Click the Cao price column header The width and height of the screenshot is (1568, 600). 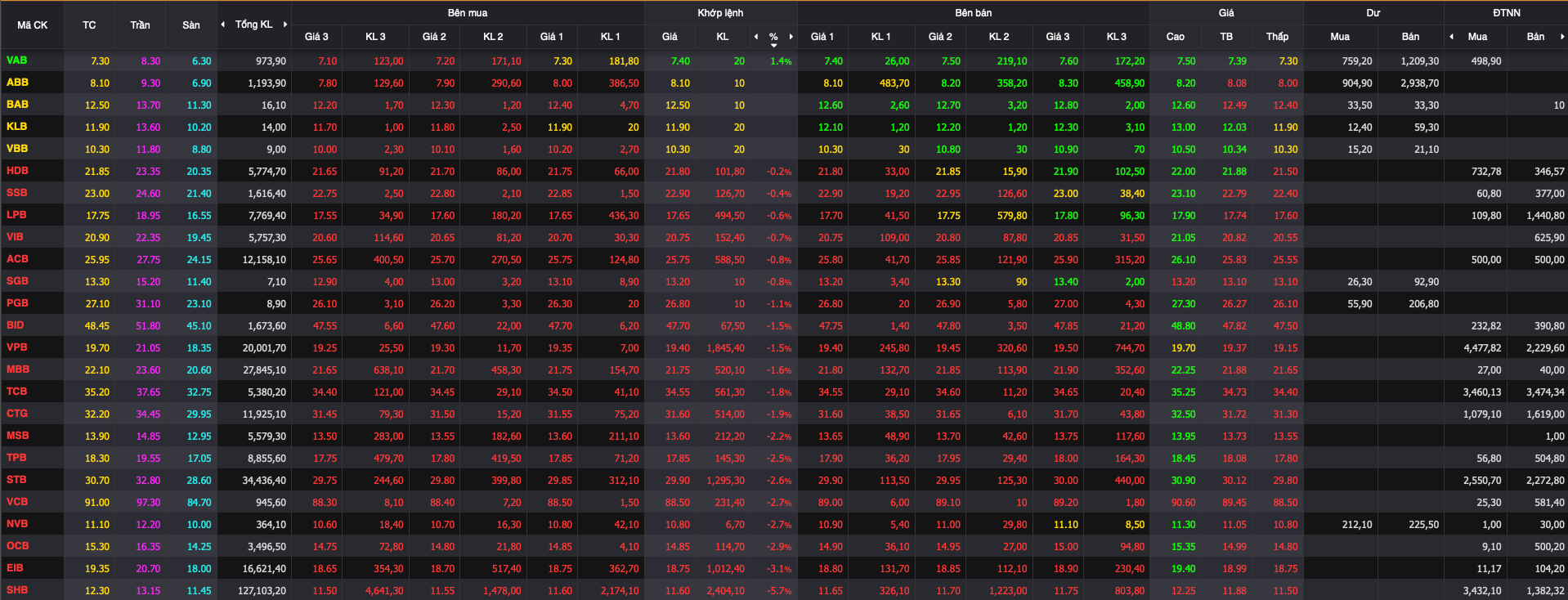[1175, 37]
